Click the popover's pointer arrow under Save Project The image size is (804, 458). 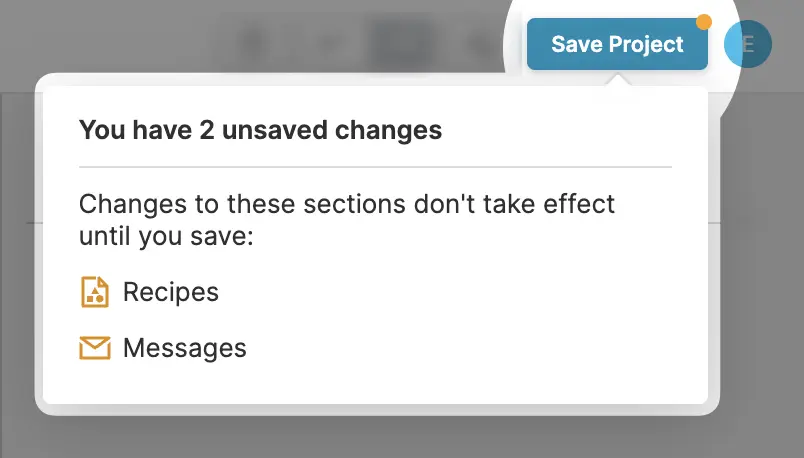[620, 80]
